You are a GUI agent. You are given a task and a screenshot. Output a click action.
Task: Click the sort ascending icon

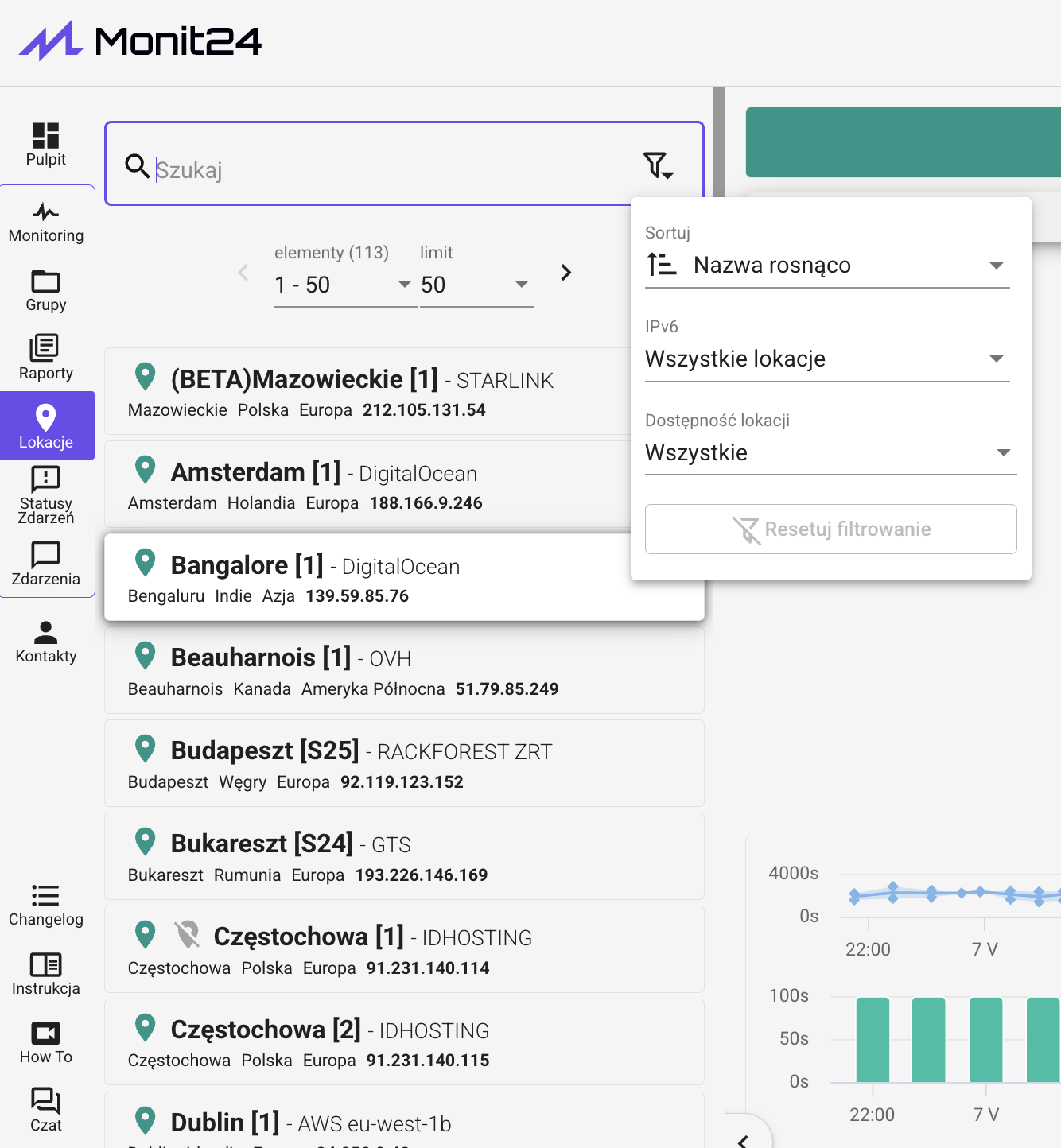tap(662, 264)
